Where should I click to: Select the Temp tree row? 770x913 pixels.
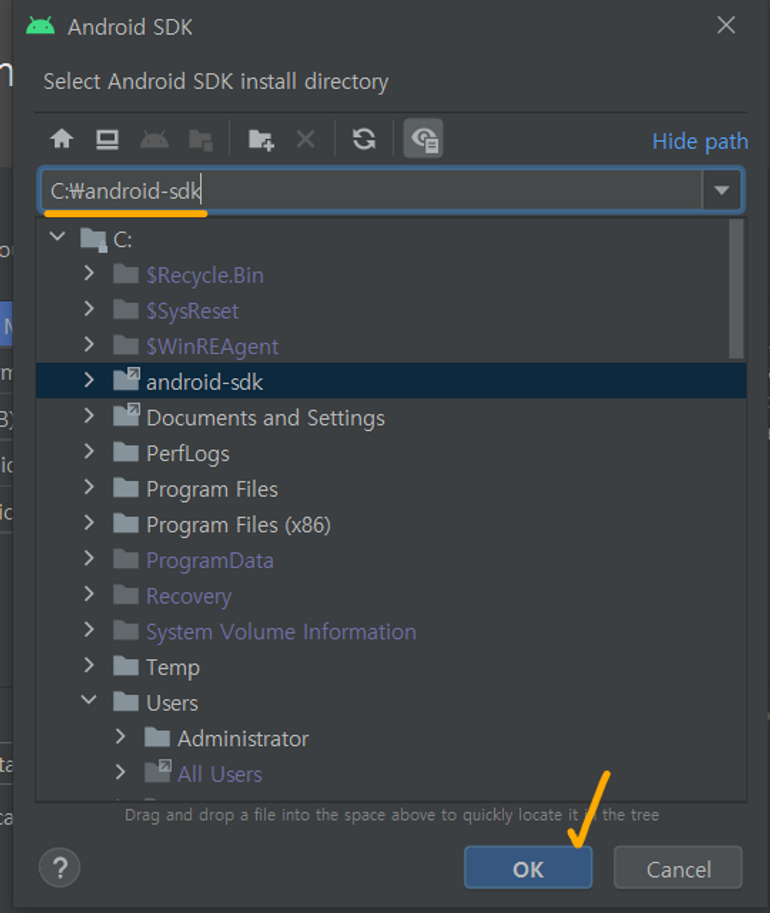(x=391, y=667)
